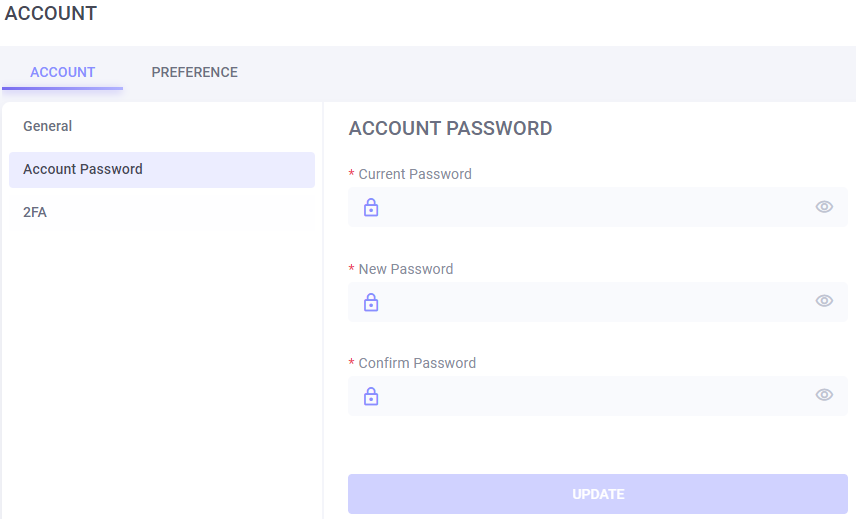
Task: Show the Current Password using eye icon
Action: (x=824, y=207)
